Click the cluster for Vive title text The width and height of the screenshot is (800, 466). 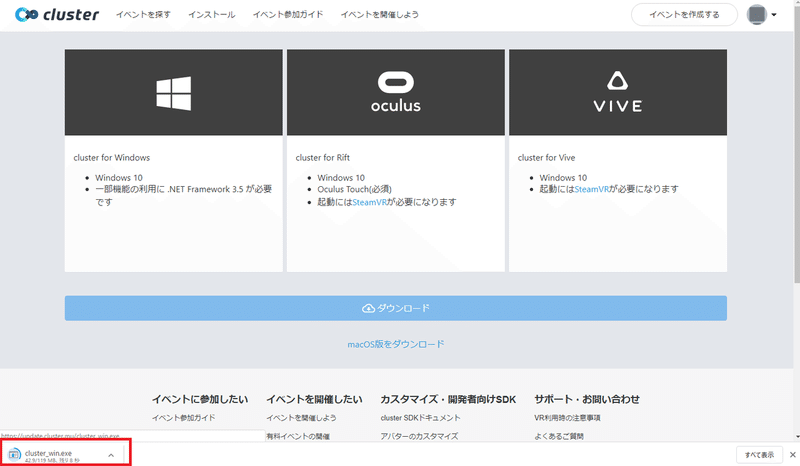click(x=546, y=158)
